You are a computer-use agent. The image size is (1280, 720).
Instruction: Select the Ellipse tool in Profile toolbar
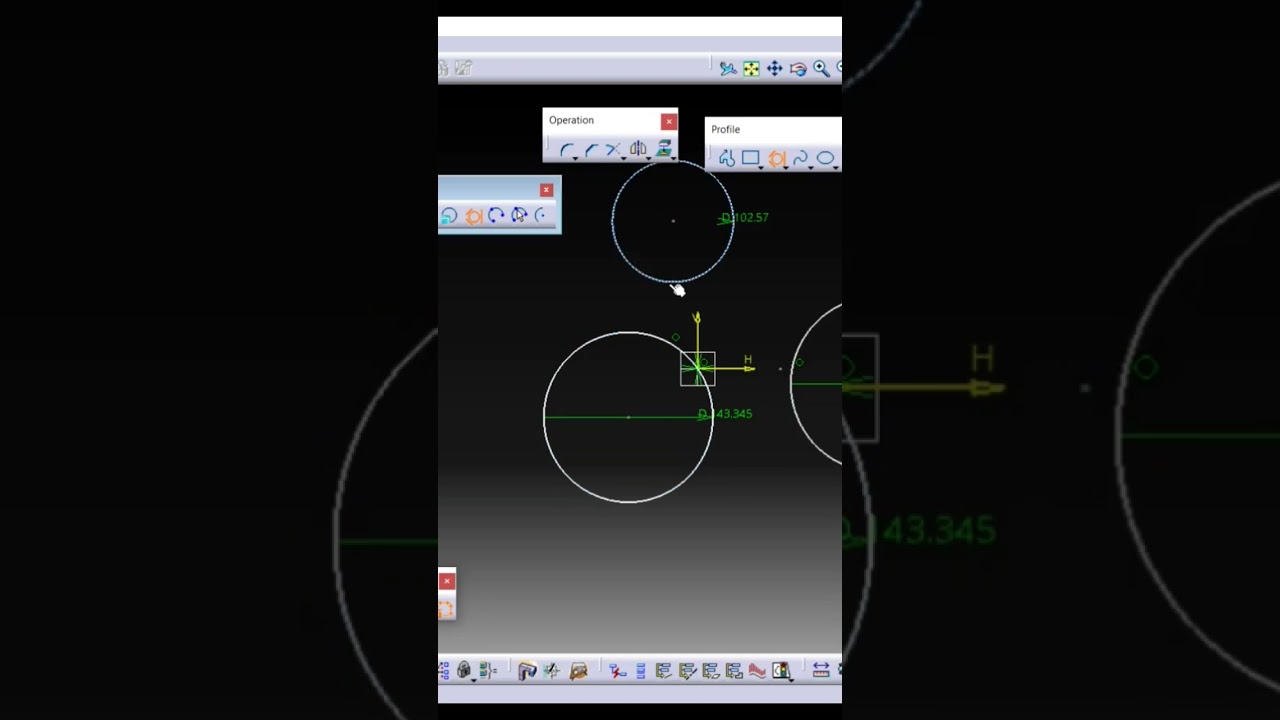[x=825, y=158]
